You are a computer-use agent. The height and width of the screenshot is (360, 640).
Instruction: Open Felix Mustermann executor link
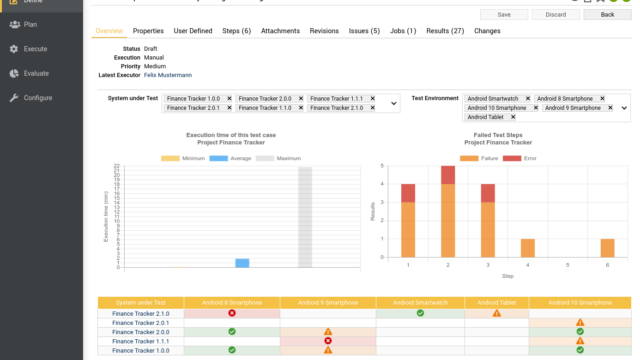click(x=168, y=75)
